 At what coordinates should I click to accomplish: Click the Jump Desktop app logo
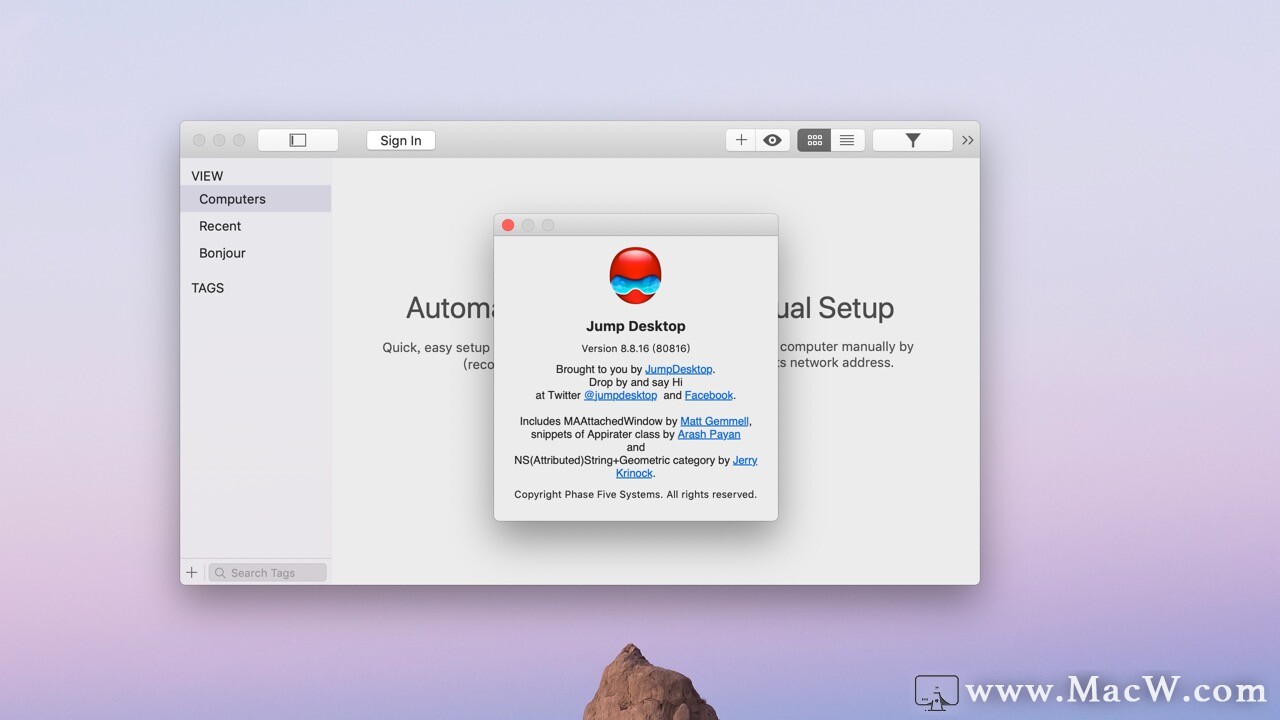pyautogui.click(x=636, y=276)
